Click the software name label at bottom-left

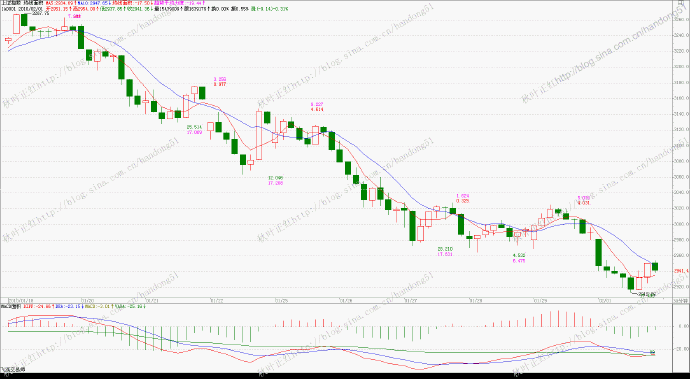pos(13,370)
